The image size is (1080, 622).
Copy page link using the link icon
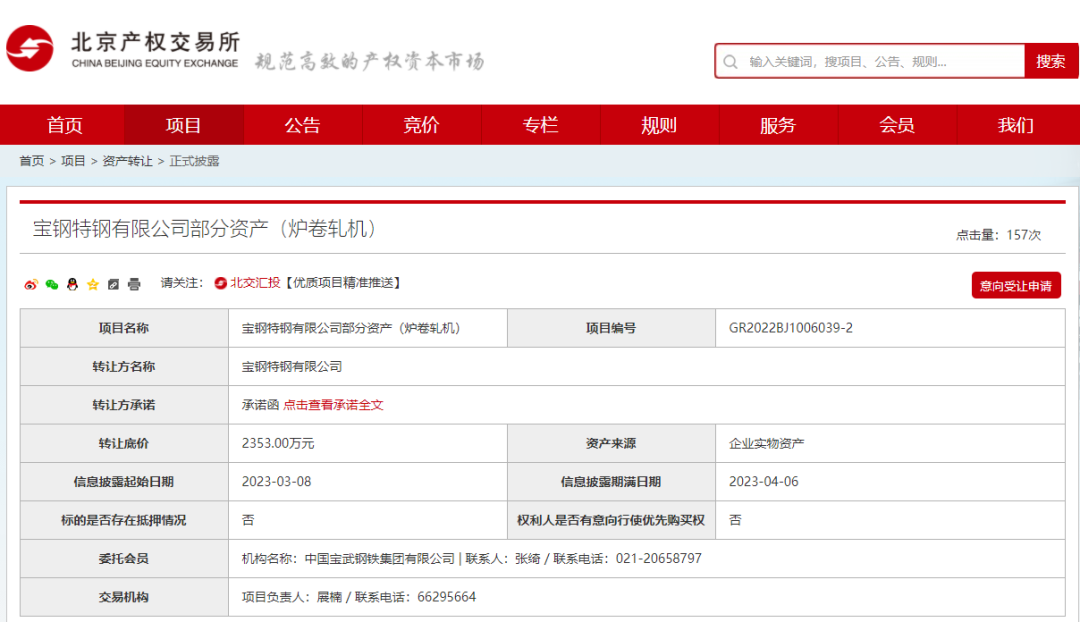114,284
